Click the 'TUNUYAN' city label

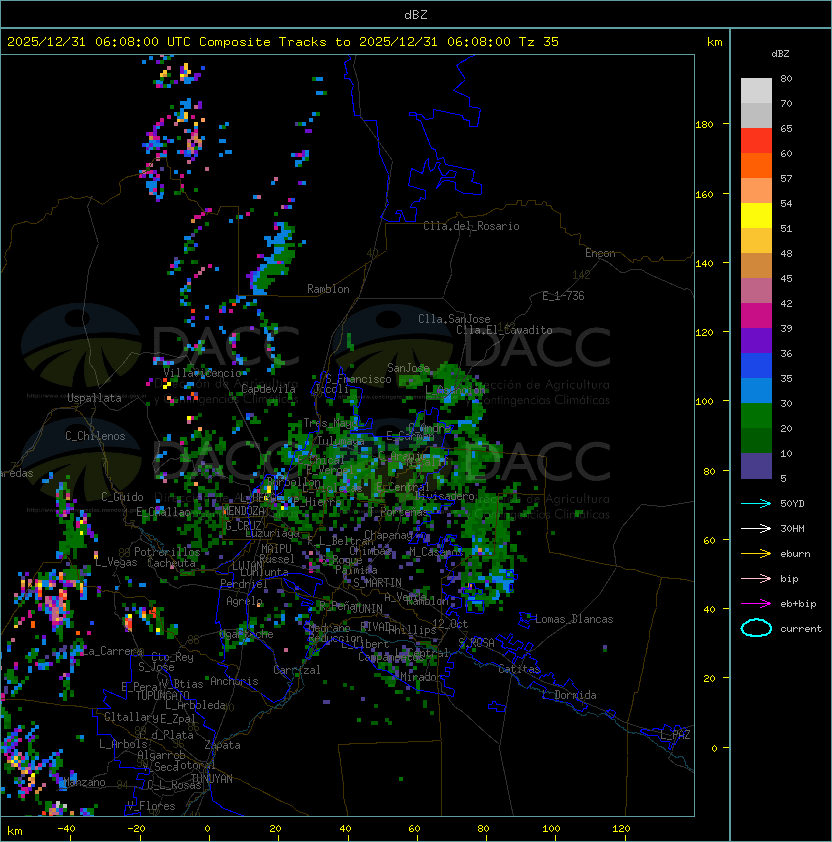click(212, 779)
